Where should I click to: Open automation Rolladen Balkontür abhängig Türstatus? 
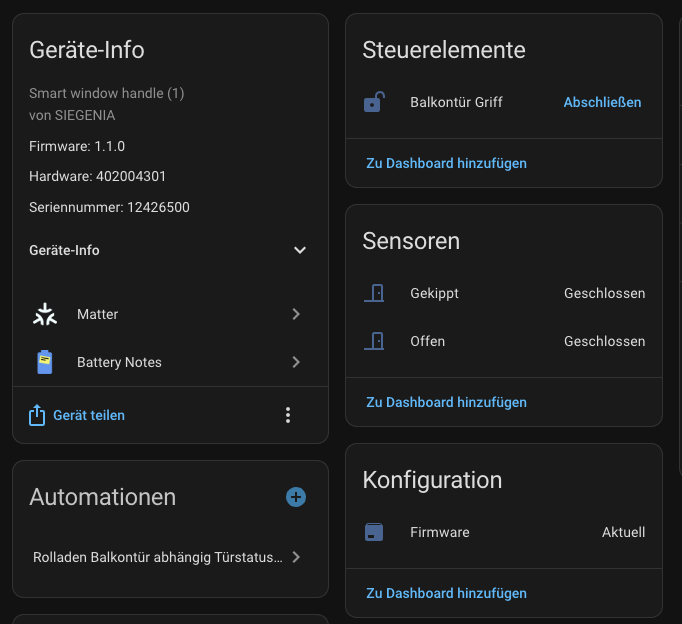pos(158,557)
